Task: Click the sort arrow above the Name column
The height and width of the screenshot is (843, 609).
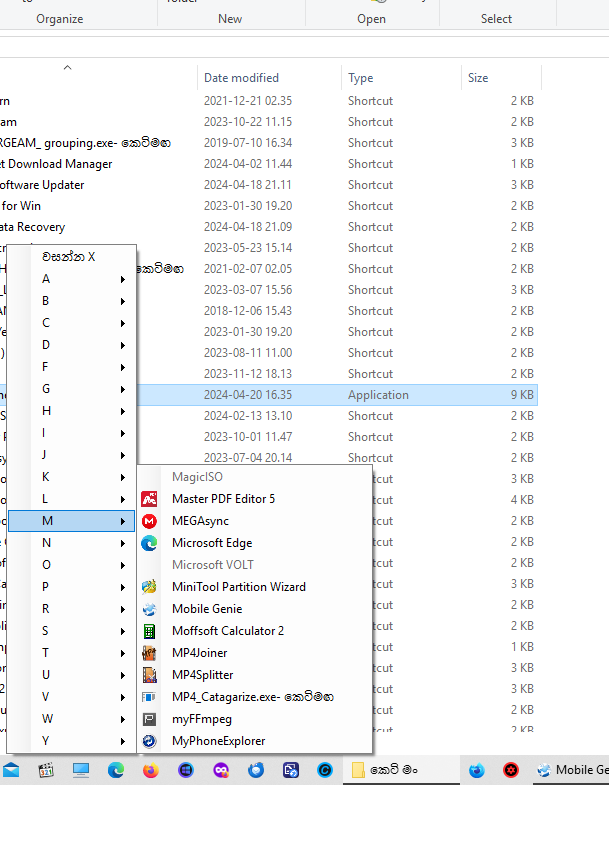Action: click(x=67, y=68)
